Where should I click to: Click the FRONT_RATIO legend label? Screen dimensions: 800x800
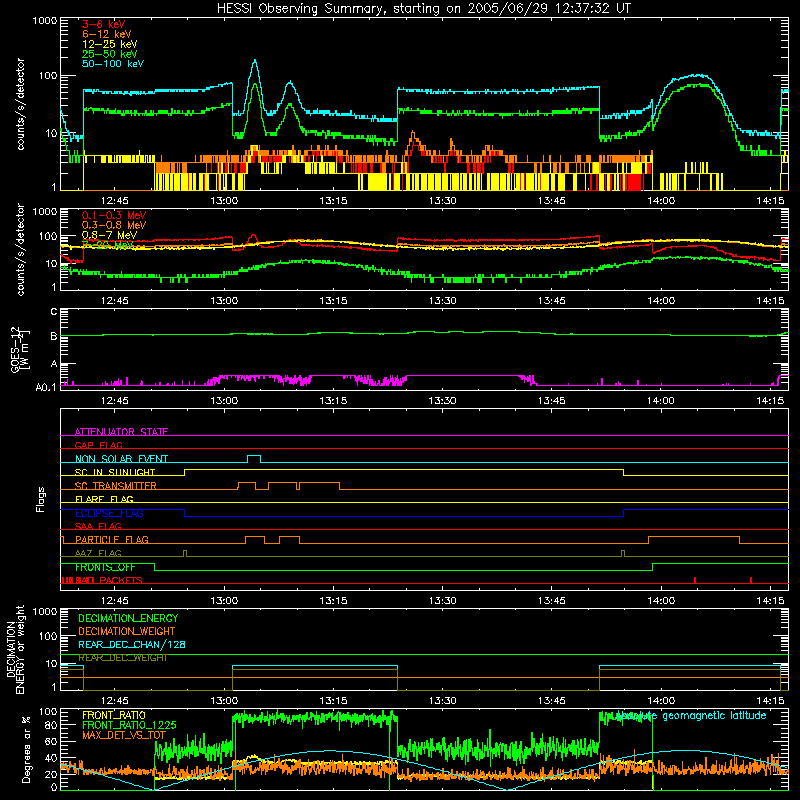(x=114, y=715)
